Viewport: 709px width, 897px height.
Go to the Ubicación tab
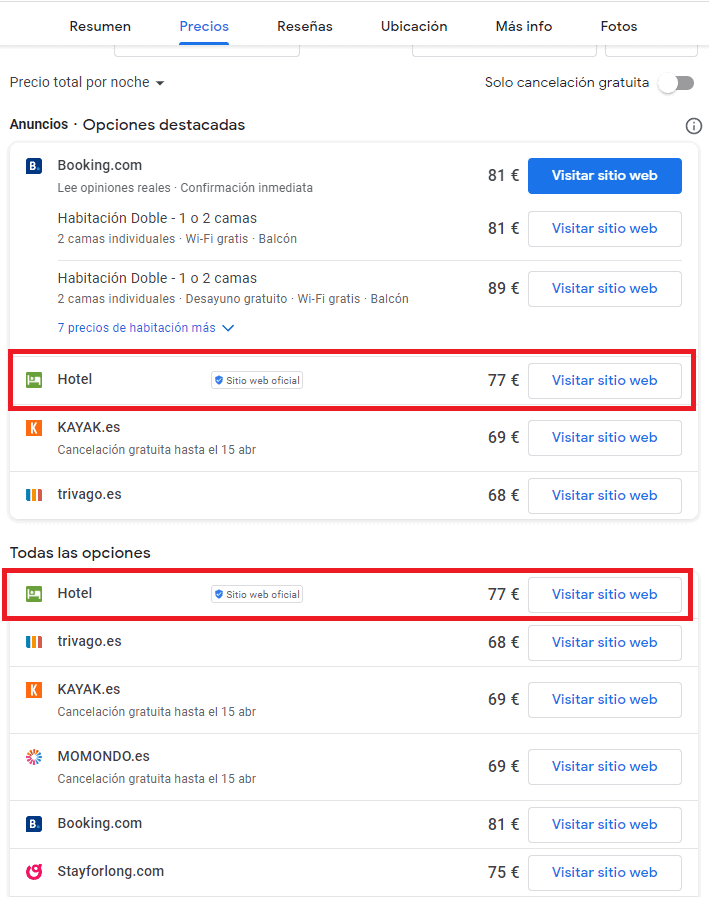pos(414,26)
